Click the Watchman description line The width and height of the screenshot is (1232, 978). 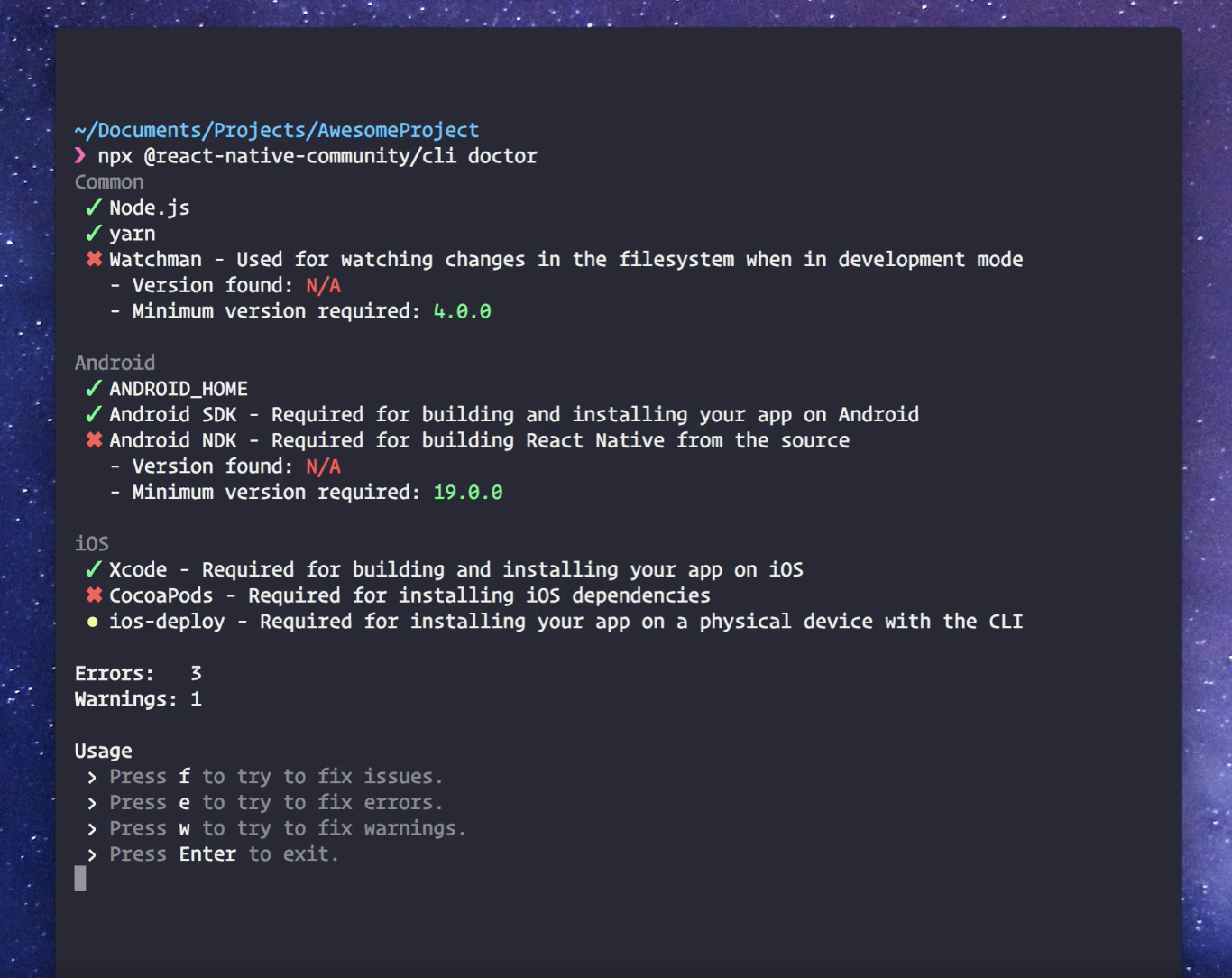tap(566, 260)
